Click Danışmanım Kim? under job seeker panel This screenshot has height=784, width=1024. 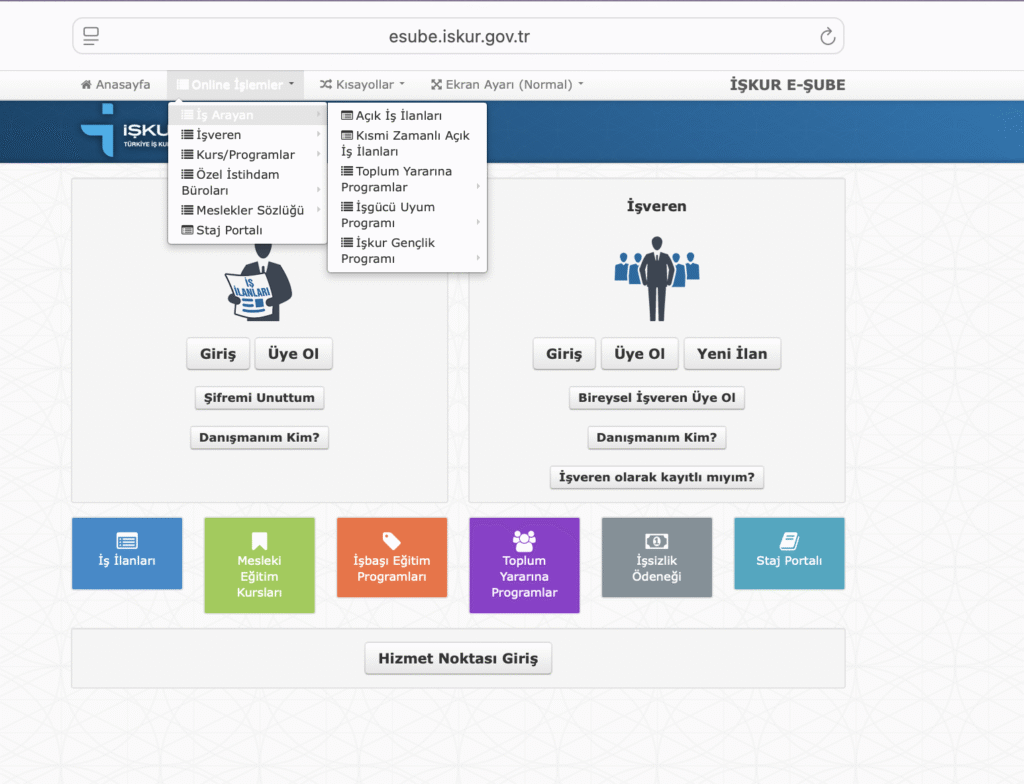click(259, 438)
